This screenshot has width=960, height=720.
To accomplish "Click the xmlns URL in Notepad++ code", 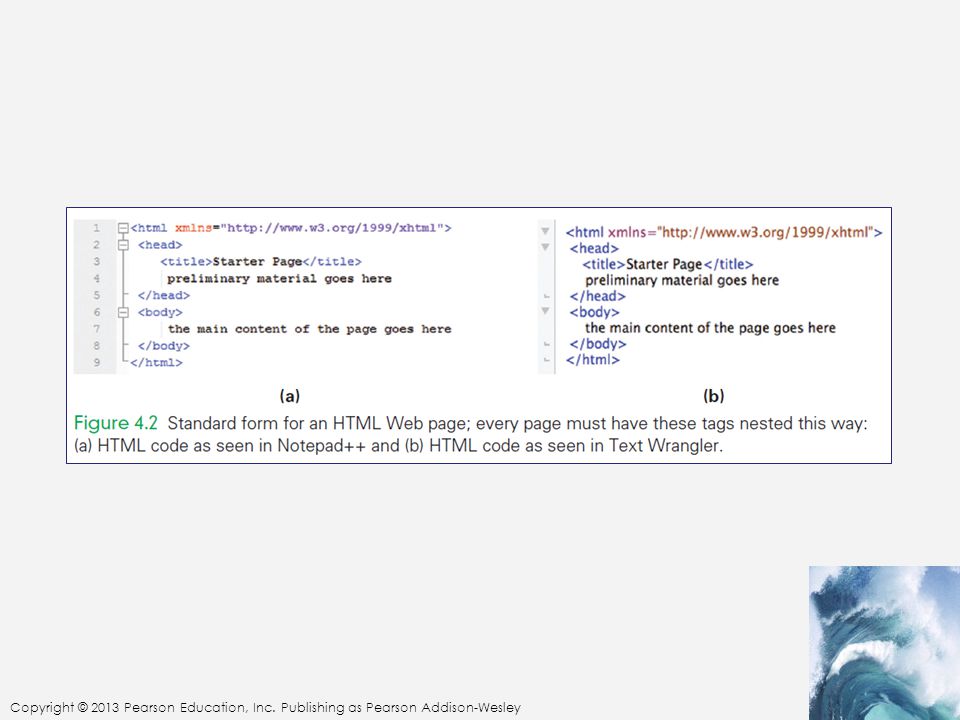I will pyautogui.click(x=332, y=228).
